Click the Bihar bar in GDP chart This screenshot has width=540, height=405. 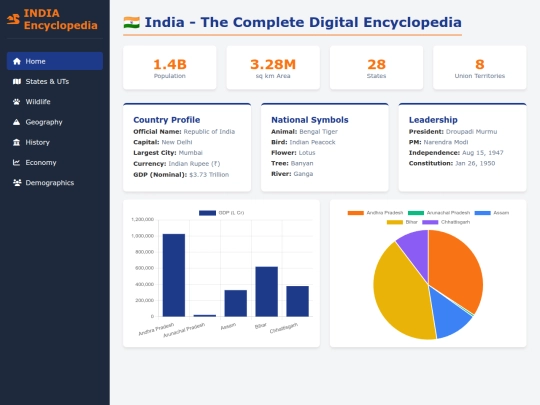pyautogui.click(x=267, y=292)
